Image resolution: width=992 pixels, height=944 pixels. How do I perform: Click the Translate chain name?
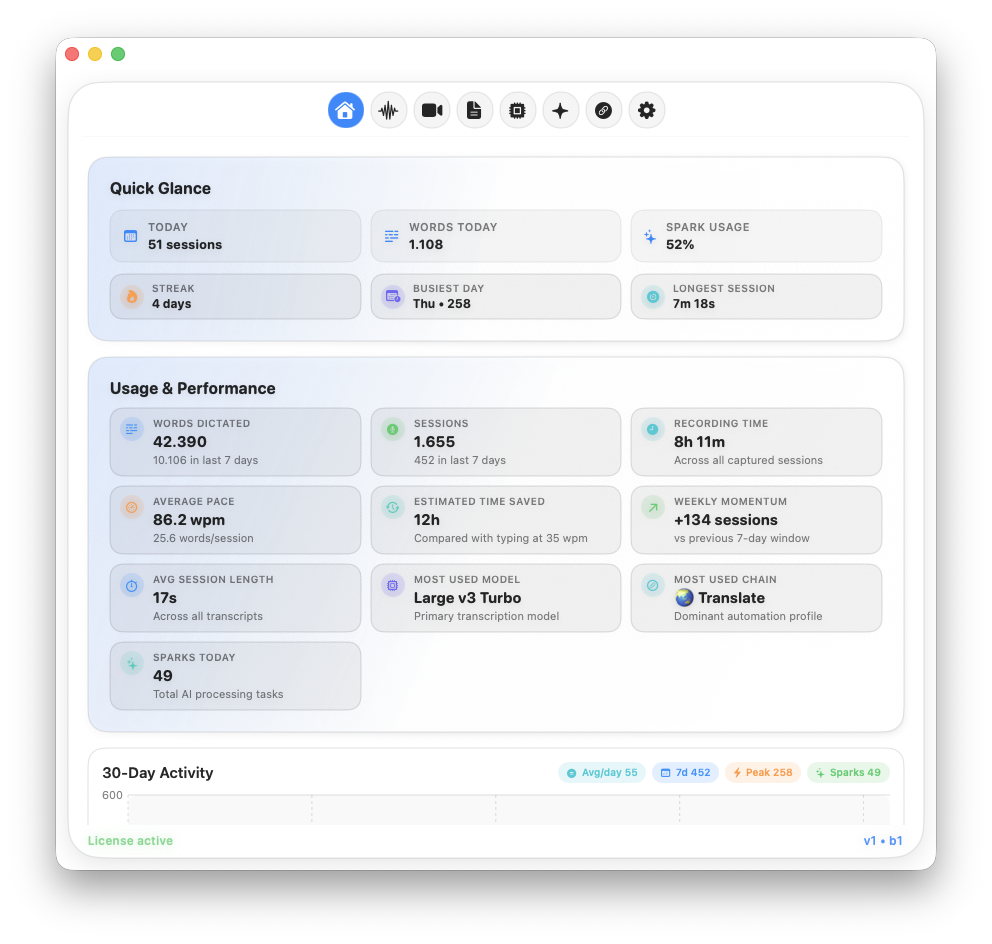pos(731,598)
